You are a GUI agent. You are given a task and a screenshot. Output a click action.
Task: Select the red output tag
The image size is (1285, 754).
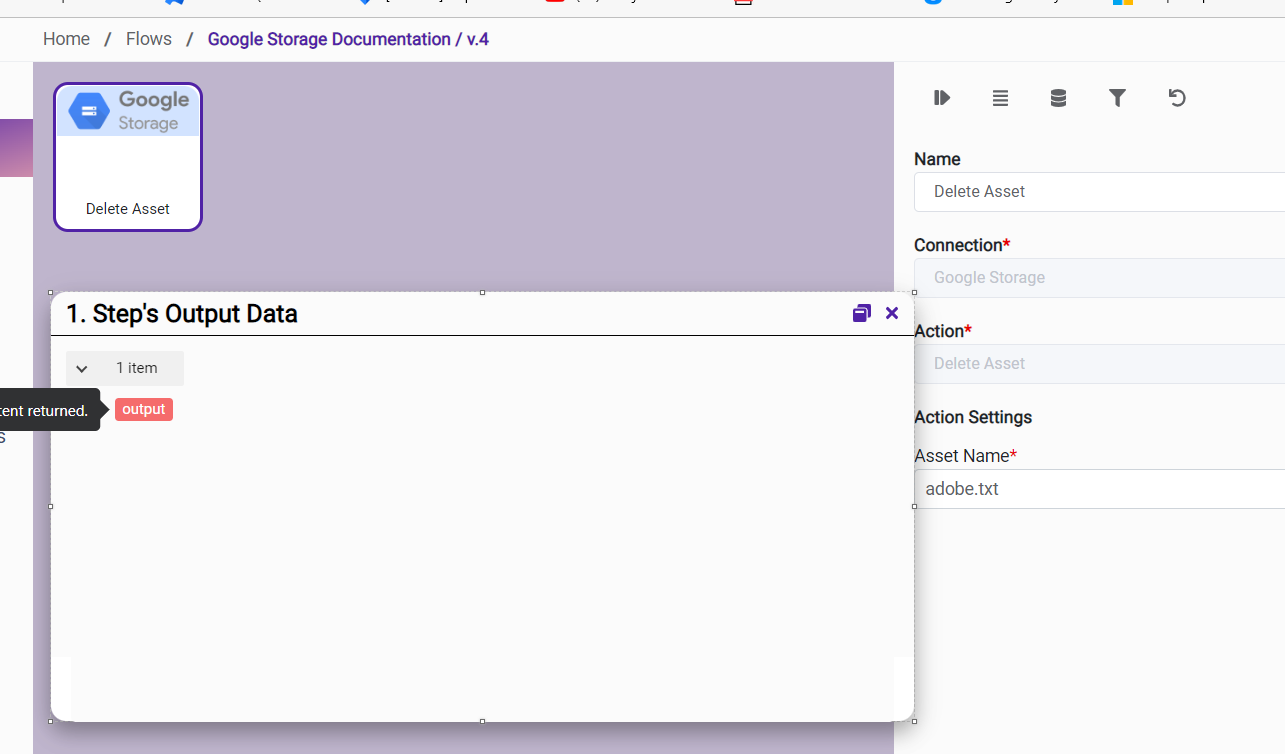tap(144, 409)
